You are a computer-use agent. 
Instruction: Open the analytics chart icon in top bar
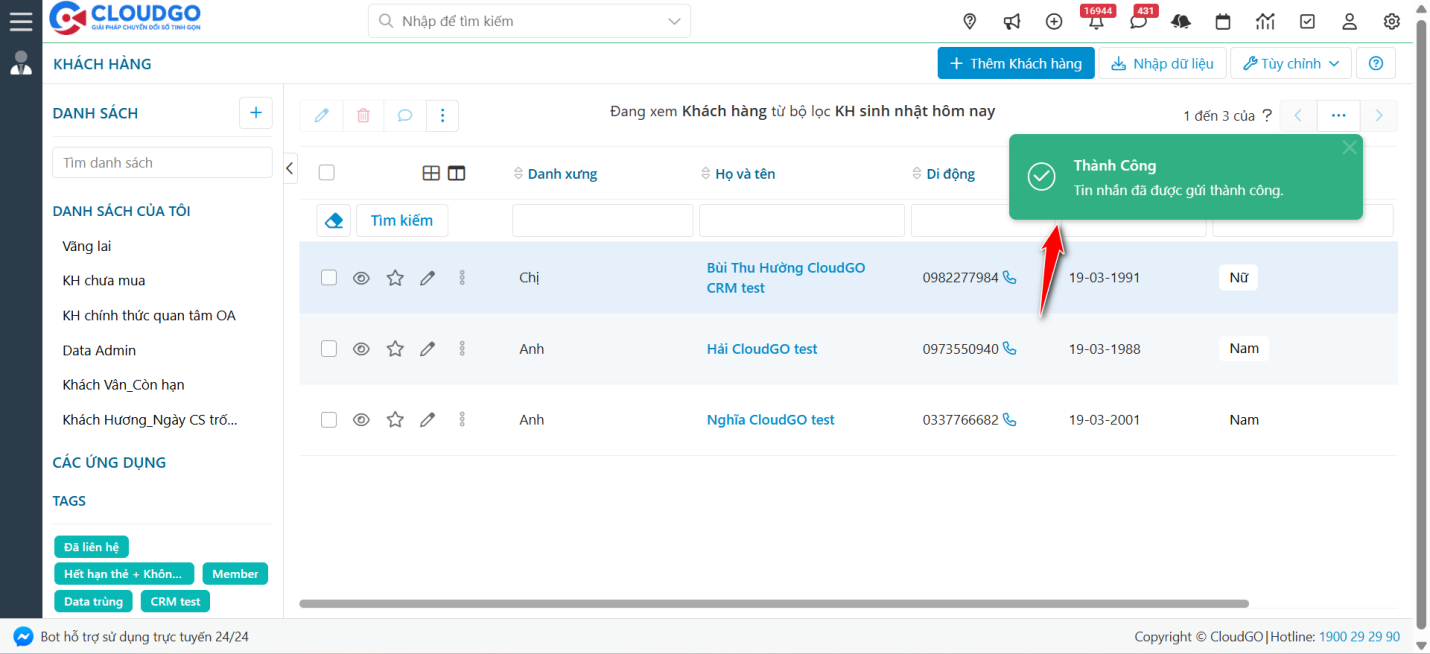(1264, 20)
